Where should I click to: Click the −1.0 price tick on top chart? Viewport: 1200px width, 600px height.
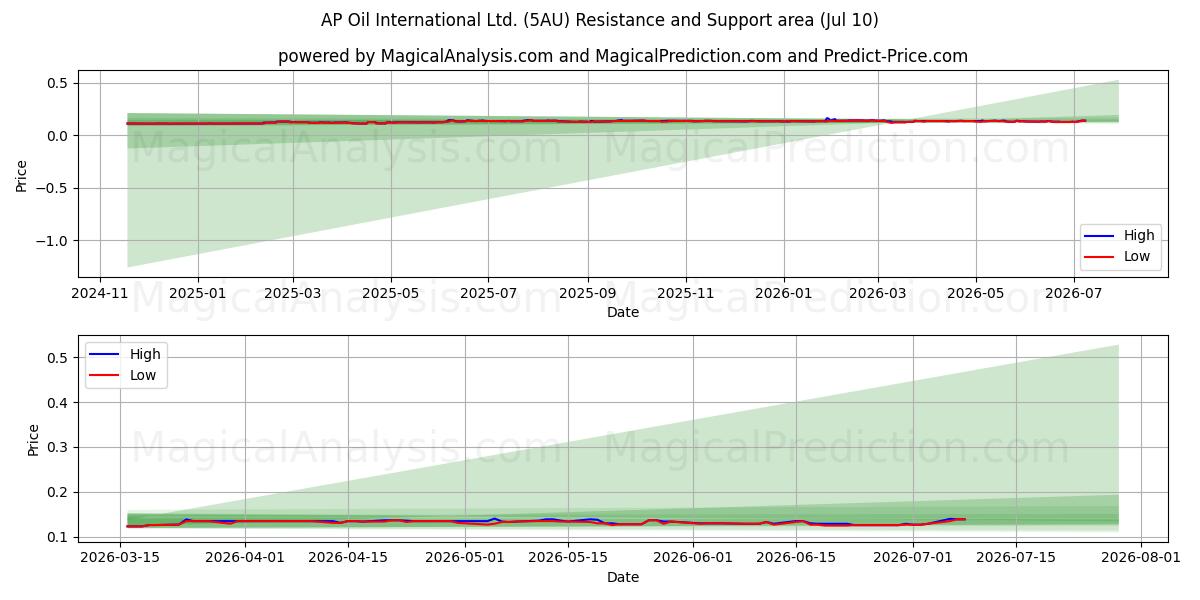coord(54,241)
